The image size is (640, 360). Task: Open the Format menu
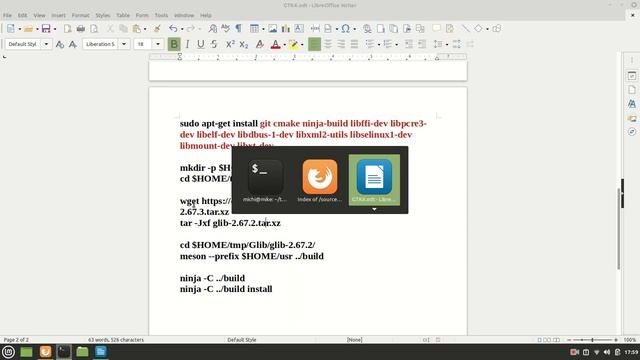coord(80,15)
